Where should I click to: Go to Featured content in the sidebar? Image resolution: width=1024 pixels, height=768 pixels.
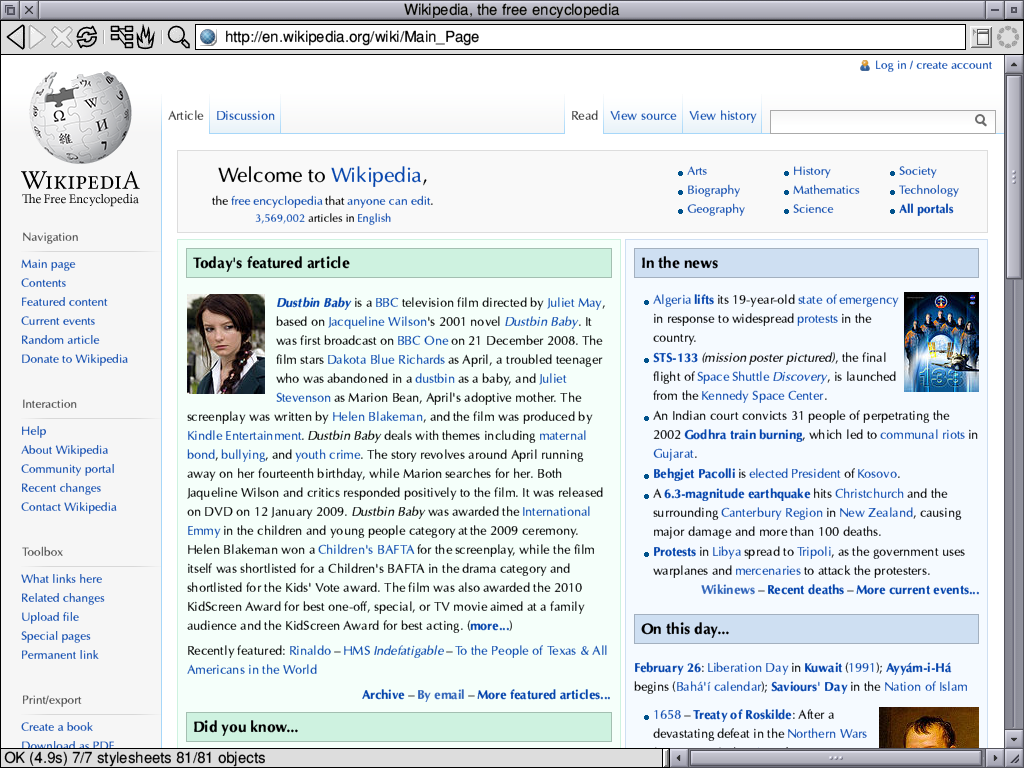point(64,302)
